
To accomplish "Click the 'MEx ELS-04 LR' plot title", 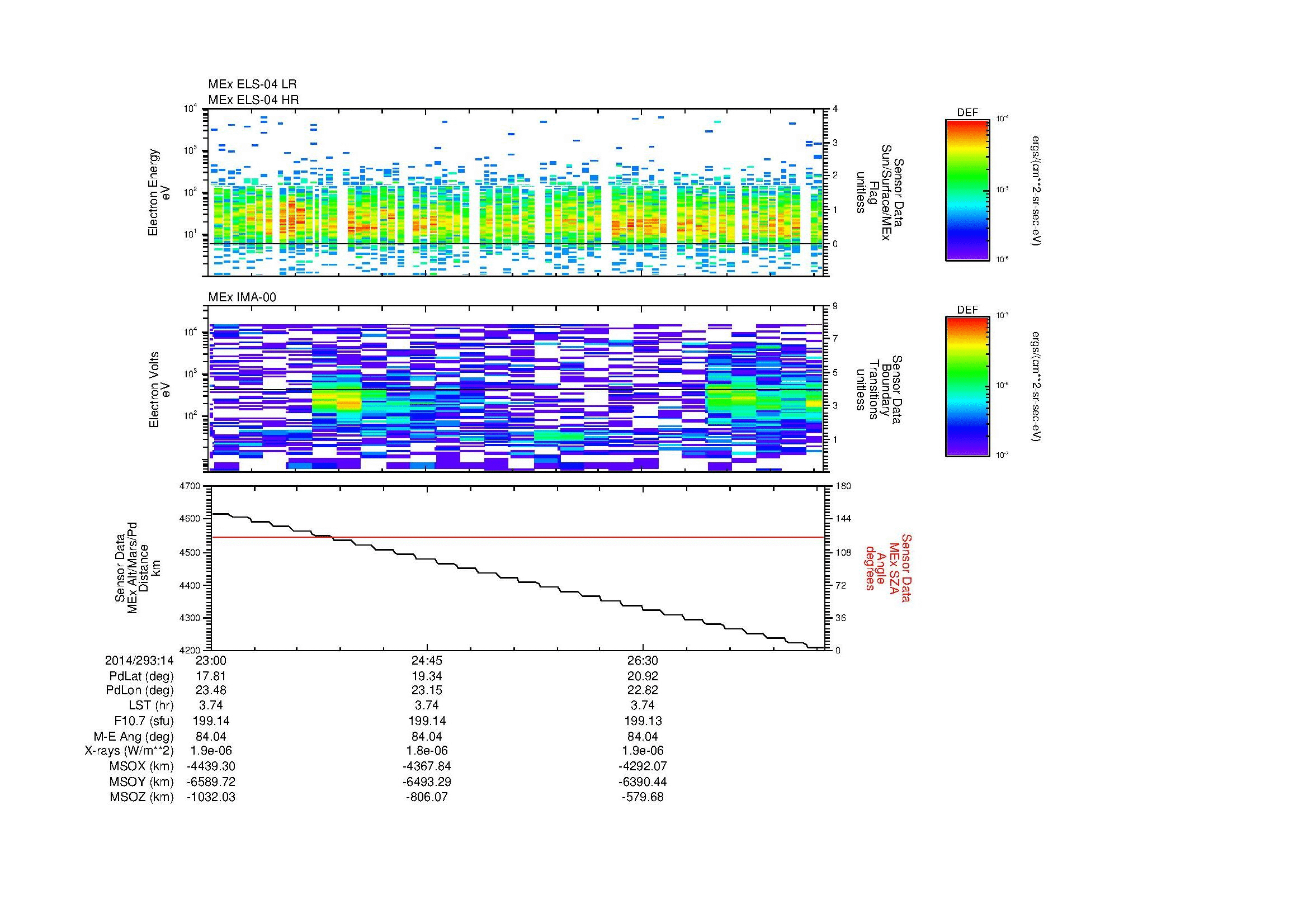I will [252, 84].
